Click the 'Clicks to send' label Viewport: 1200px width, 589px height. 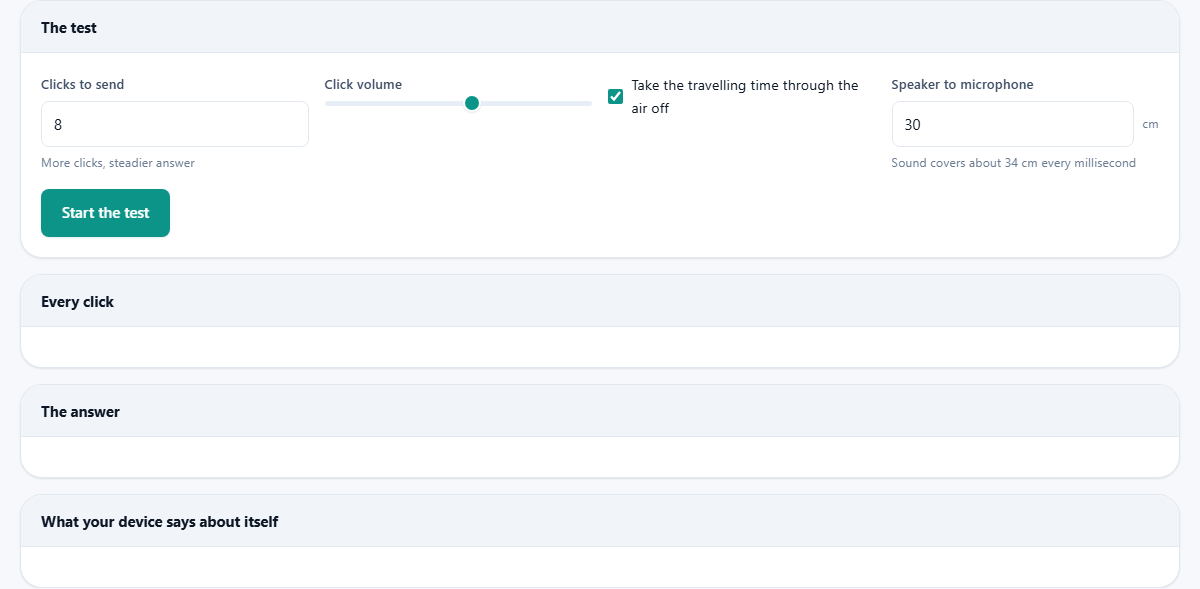[83, 85]
